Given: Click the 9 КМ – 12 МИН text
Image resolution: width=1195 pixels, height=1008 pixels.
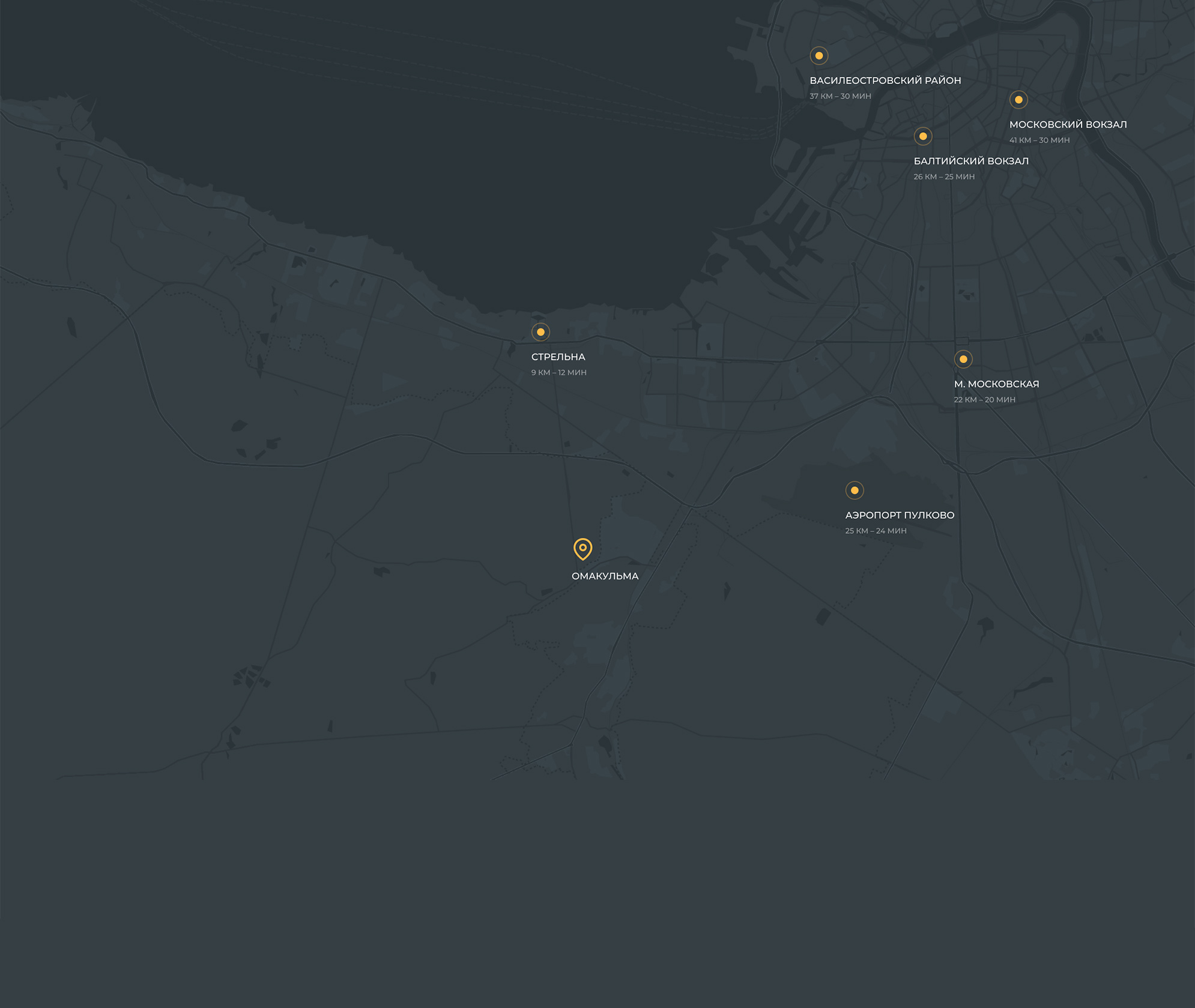Looking at the screenshot, I should pos(558,372).
